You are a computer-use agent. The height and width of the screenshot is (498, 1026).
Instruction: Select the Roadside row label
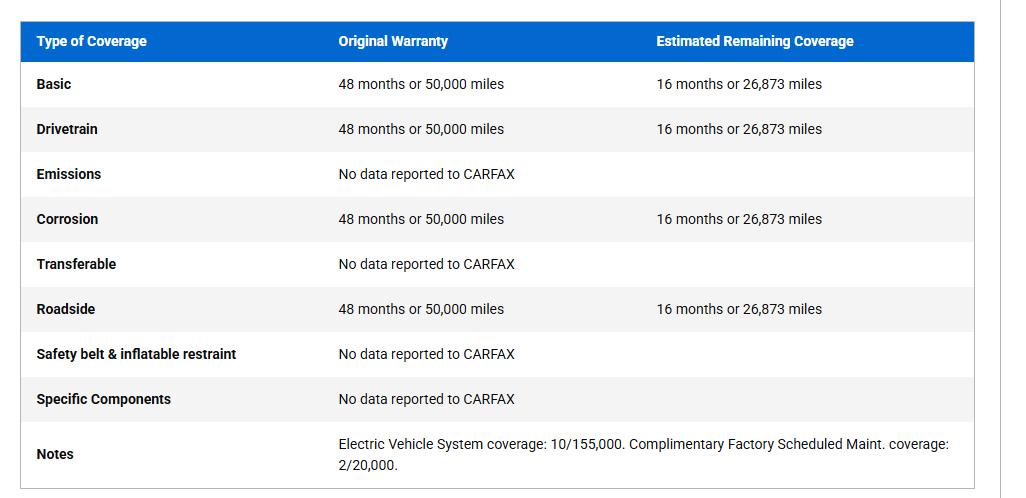coord(65,309)
